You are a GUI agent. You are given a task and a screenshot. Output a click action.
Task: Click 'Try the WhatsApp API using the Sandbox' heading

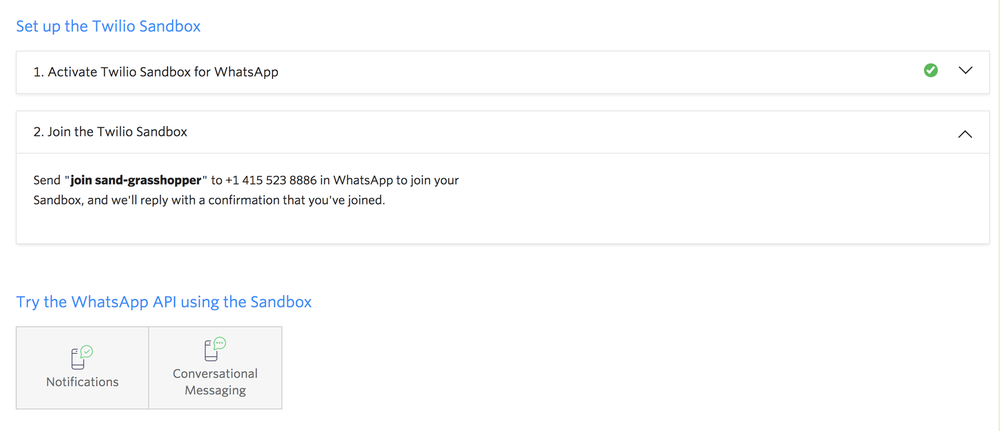click(x=164, y=302)
